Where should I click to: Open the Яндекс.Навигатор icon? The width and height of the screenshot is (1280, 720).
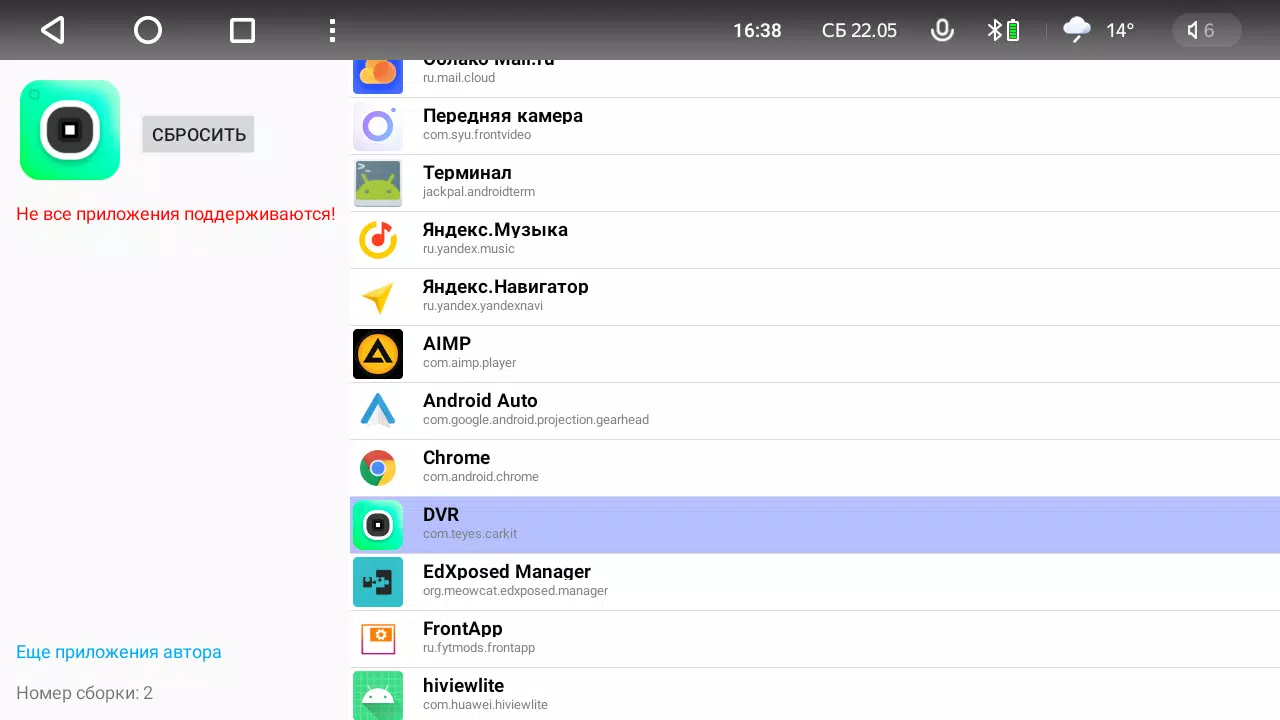pyautogui.click(x=378, y=297)
